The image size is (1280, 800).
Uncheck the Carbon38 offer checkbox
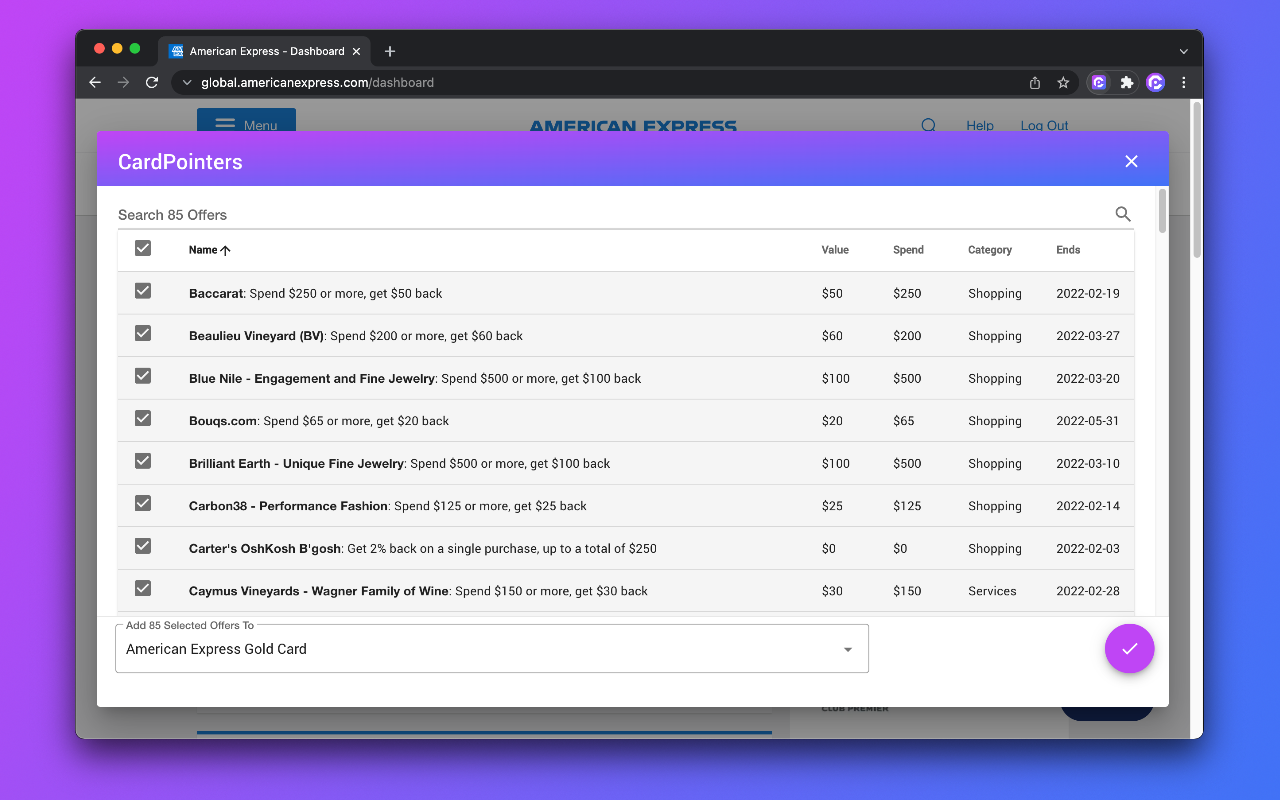pos(143,503)
